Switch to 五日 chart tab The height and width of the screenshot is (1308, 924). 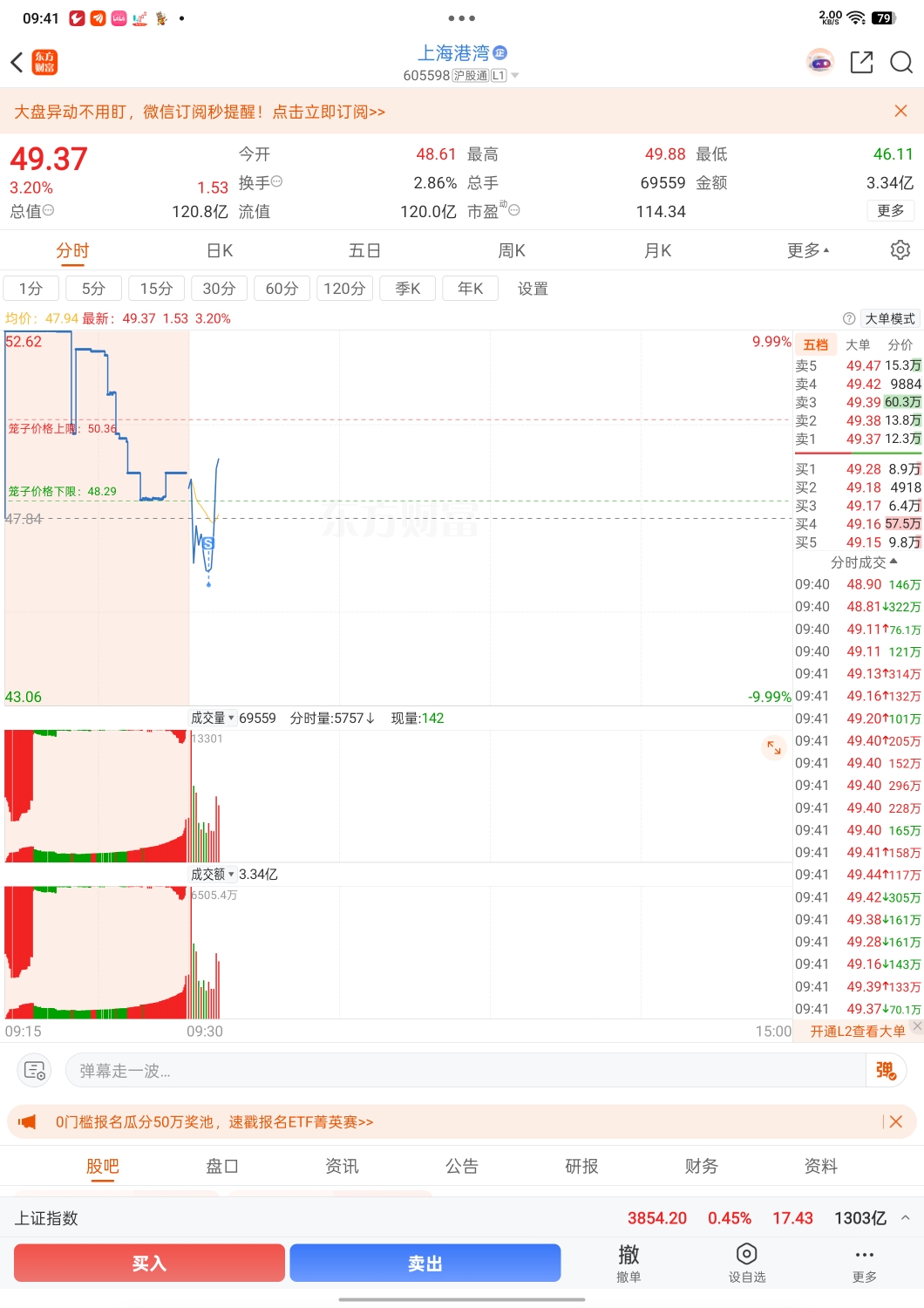pos(364,251)
